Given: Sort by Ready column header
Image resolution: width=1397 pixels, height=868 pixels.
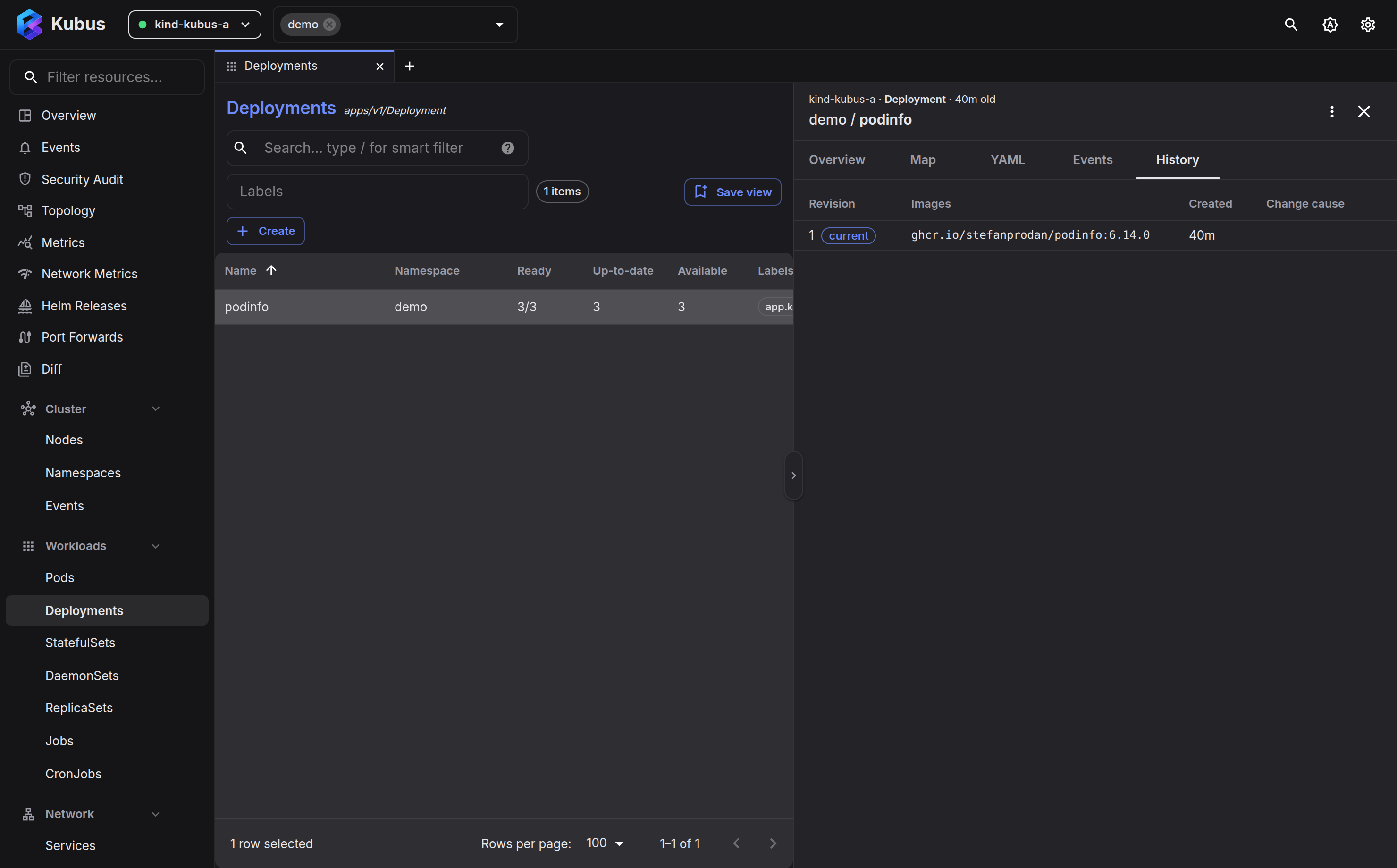Looking at the screenshot, I should 534,270.
